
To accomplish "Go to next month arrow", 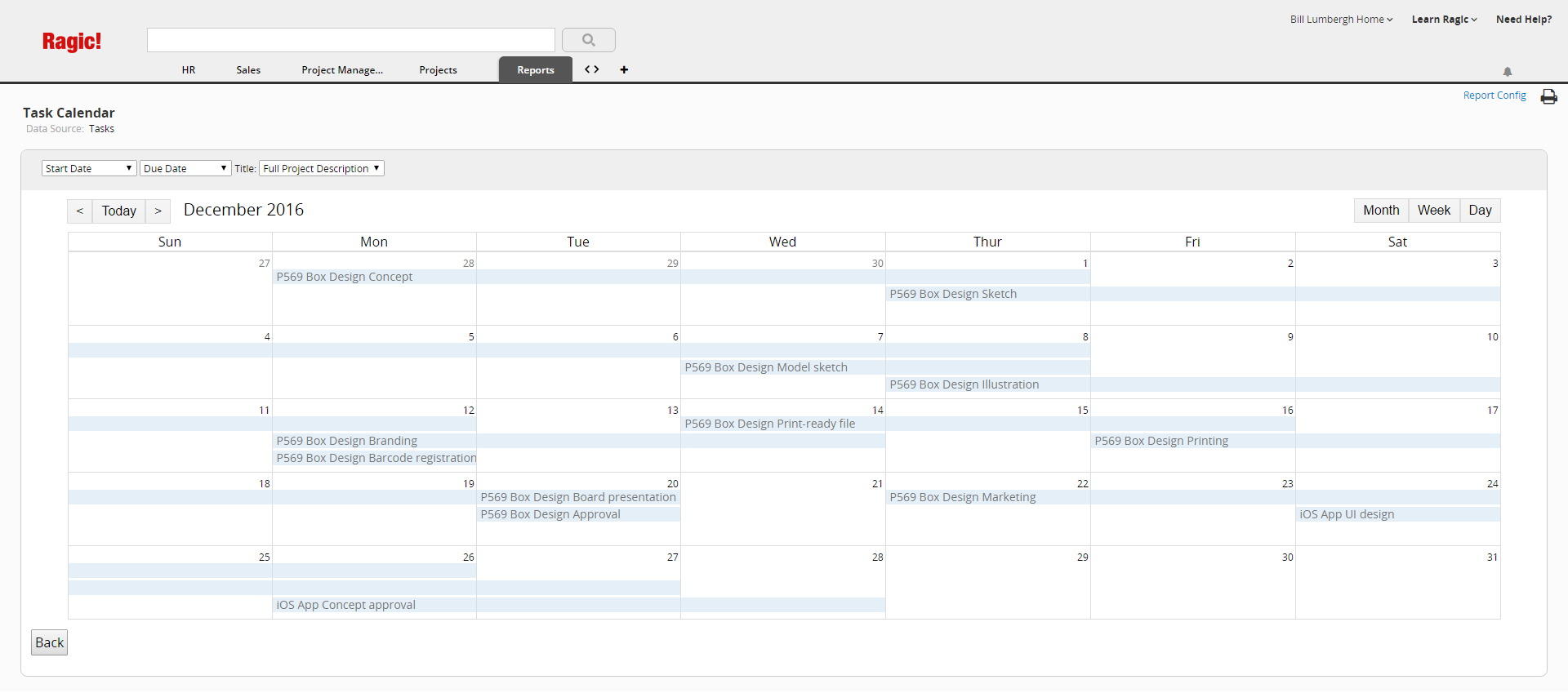I will 158,211.
